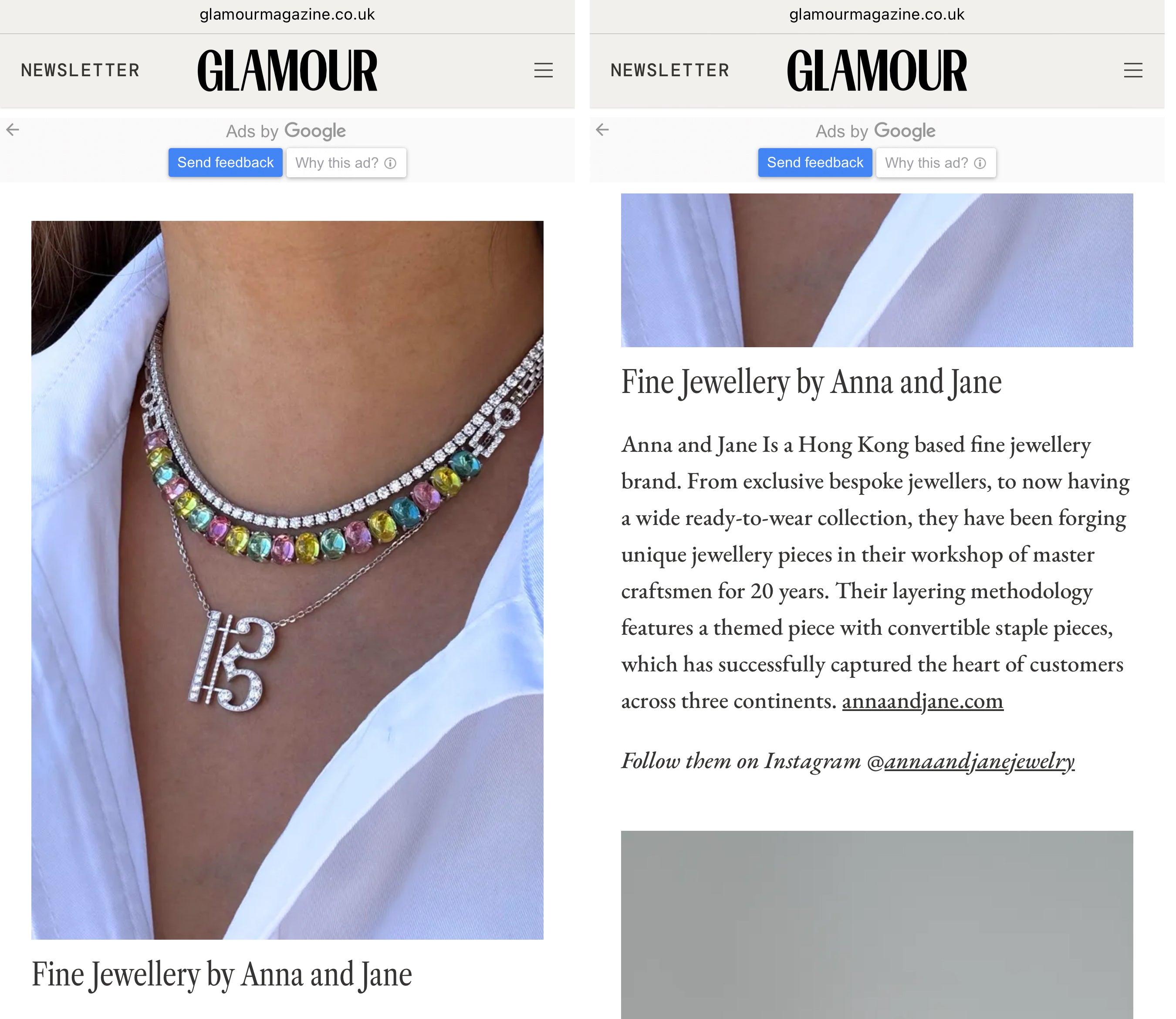Click Send feedback button on left ad

[225, 162]
